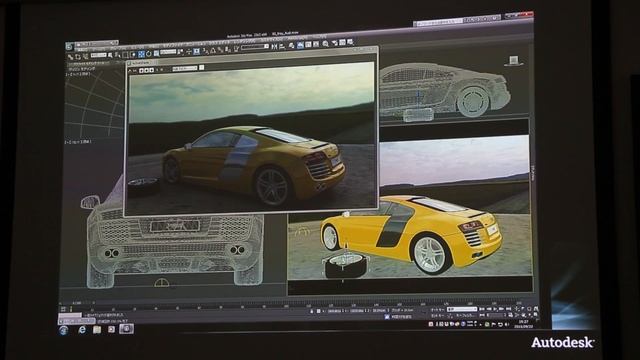The width and height of the screenshot is (640, 360).
Task: Toggle the Spinner Snap button
Action: point(227,49)
